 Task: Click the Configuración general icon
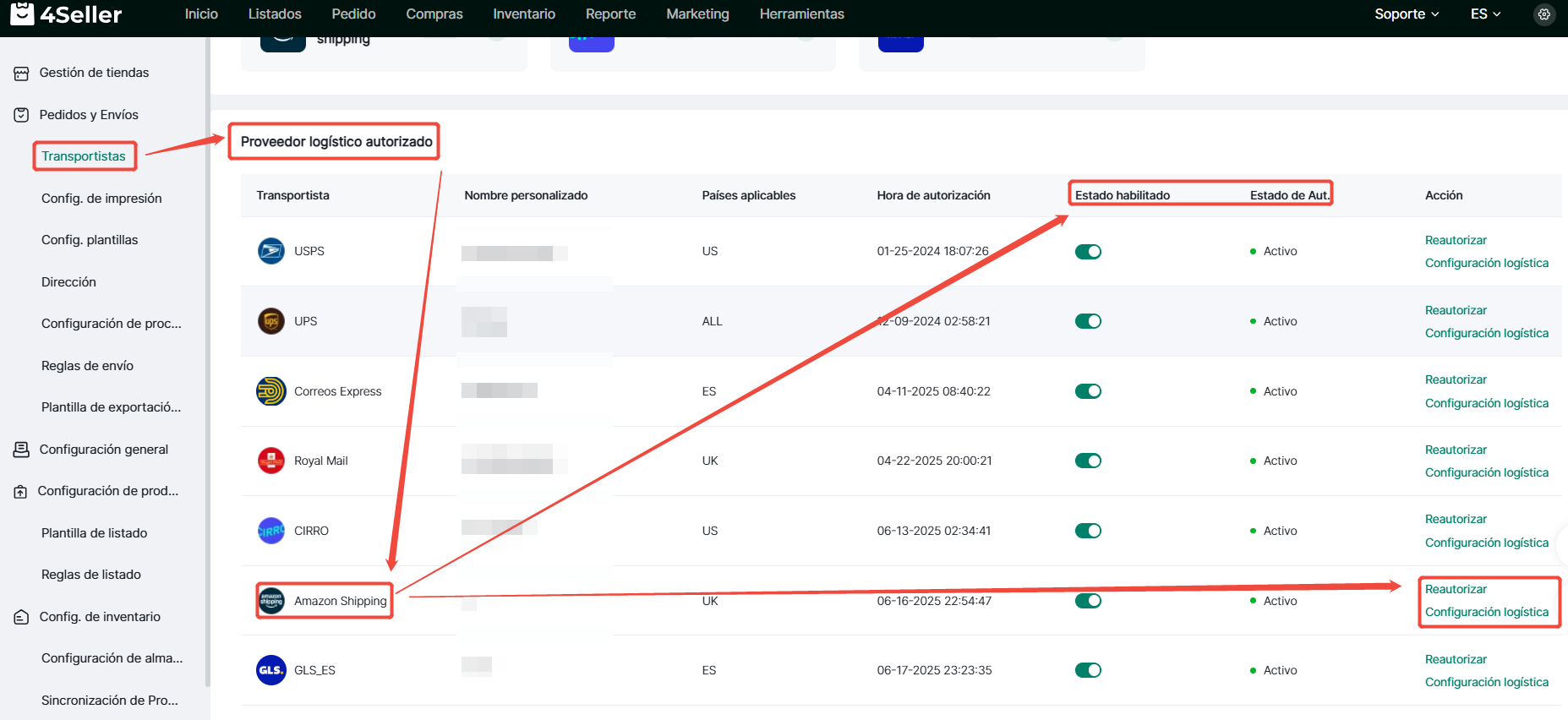[x=21, y=450]
